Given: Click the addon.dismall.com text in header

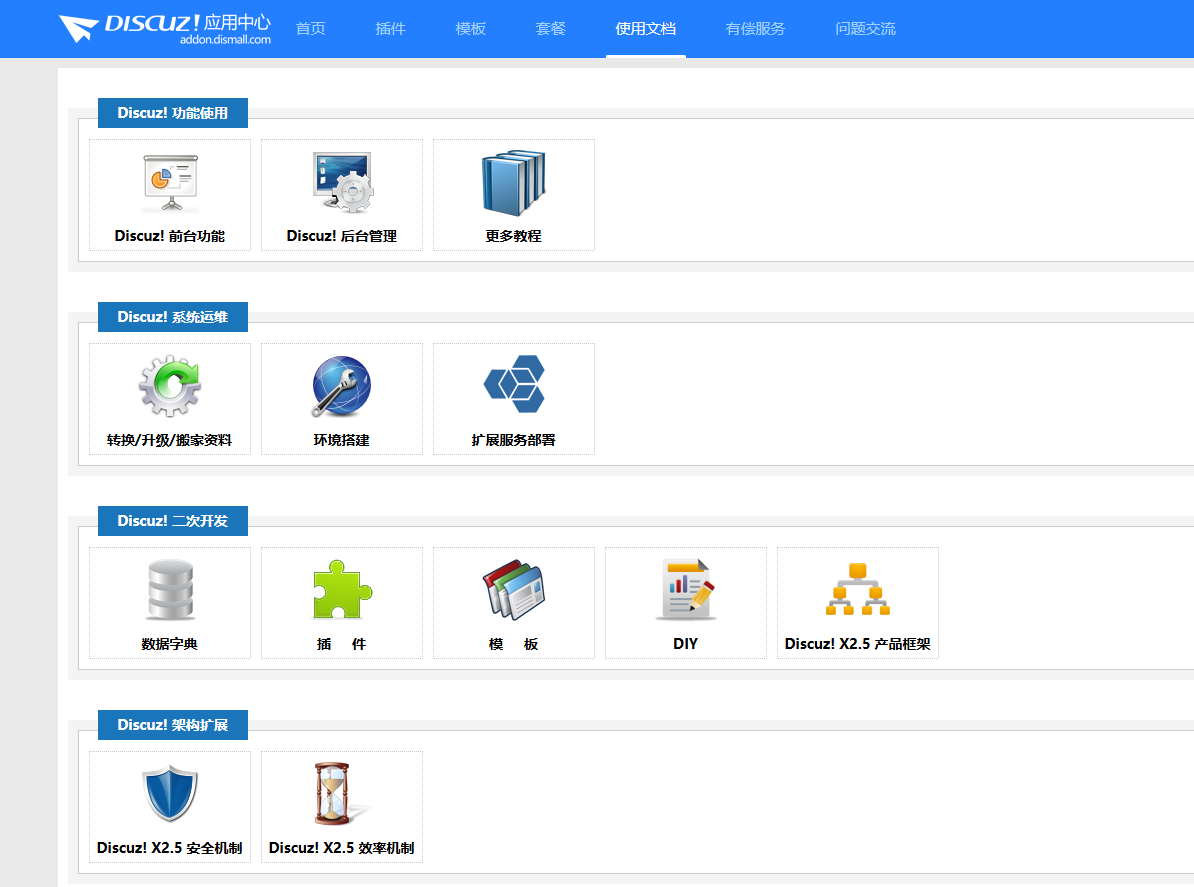Looking at the screenshot, I should tap(225, 40).
